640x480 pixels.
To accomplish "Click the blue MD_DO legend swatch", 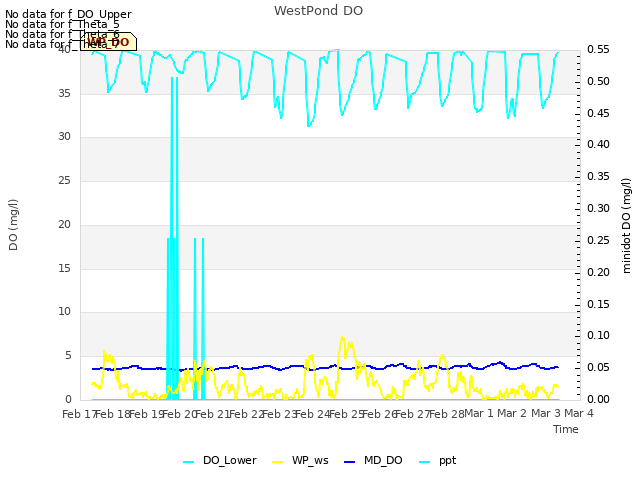I will tap(350, 462).
